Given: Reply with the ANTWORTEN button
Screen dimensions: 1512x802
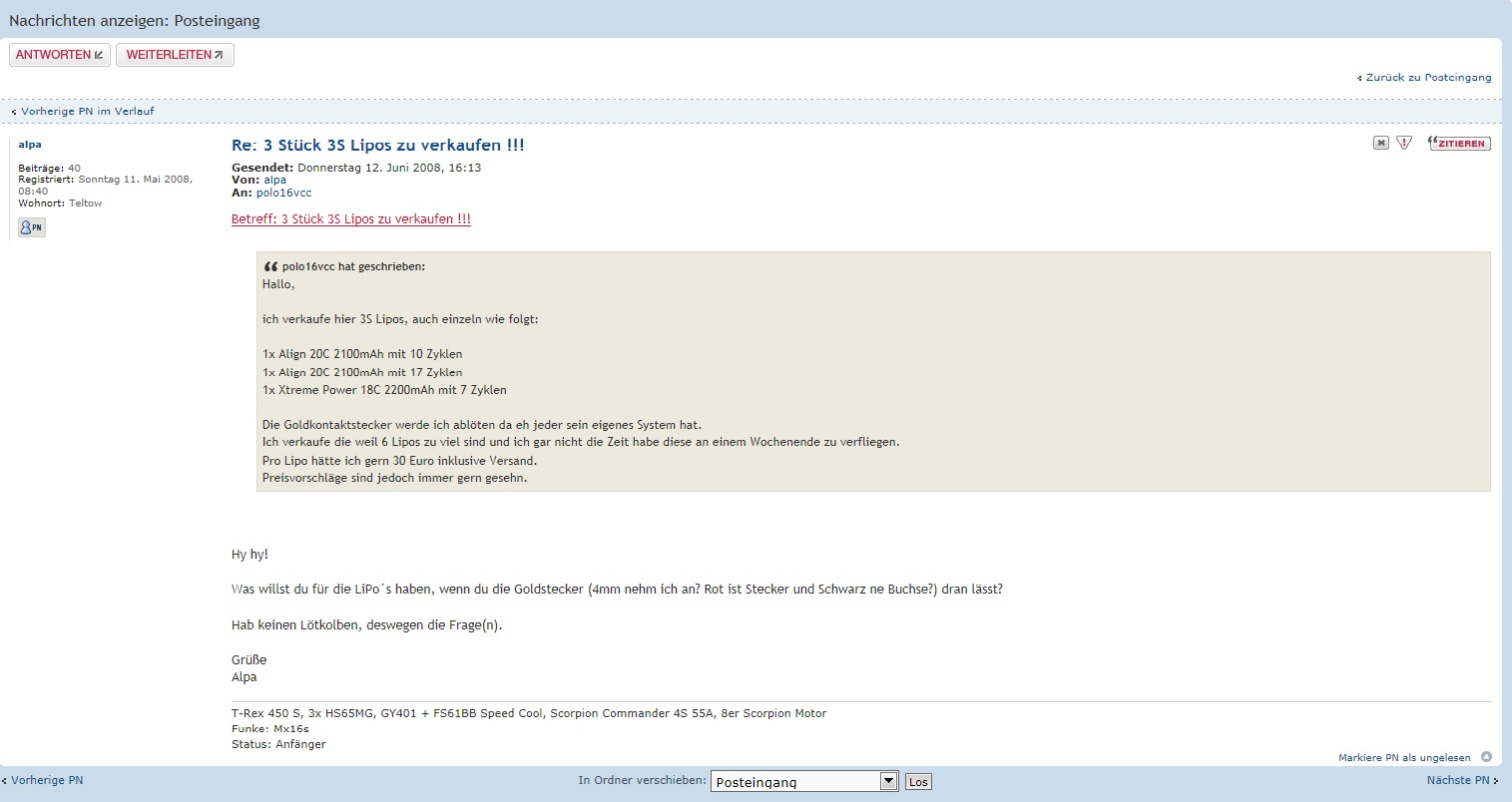Looking at the screenshot, I should [x=60, y=55].
